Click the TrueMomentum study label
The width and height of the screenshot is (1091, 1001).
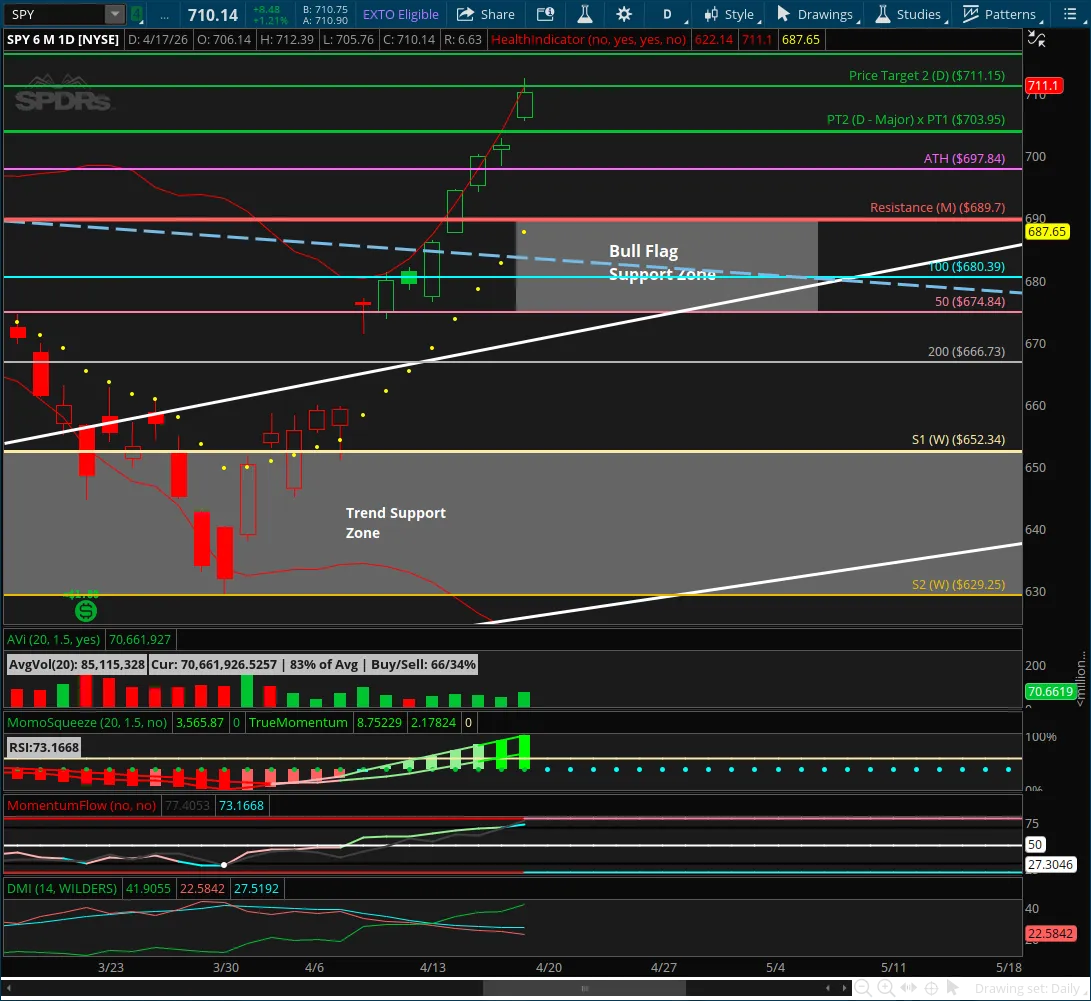tap(298, 723)
